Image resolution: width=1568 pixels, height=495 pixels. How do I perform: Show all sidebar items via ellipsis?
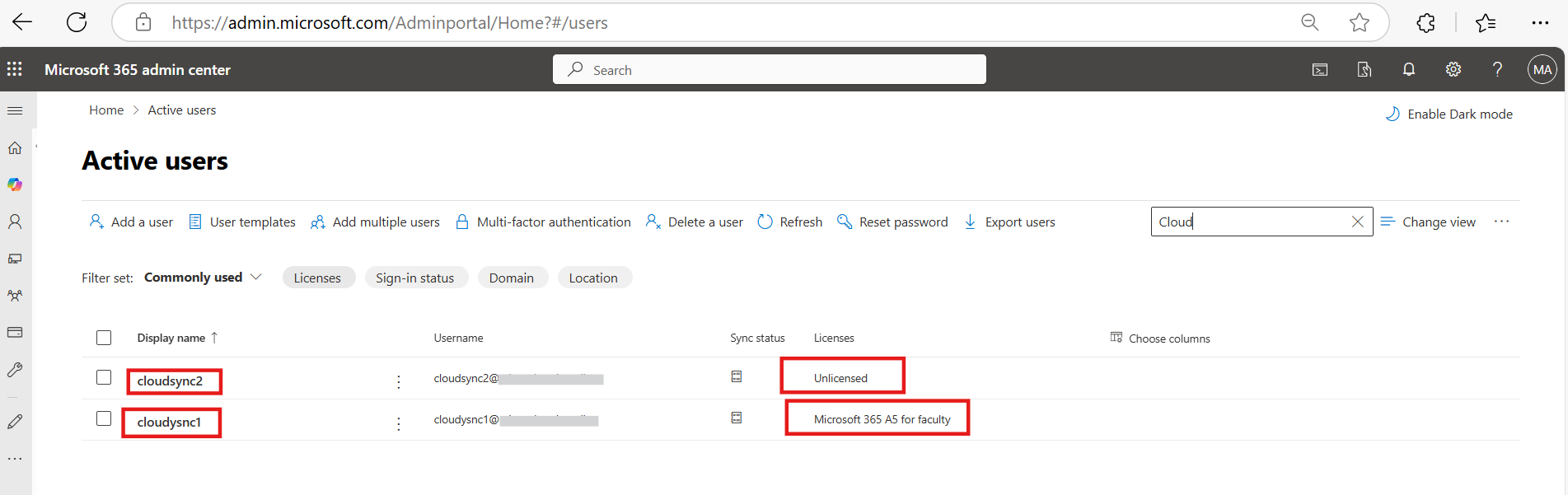(15, 459)
